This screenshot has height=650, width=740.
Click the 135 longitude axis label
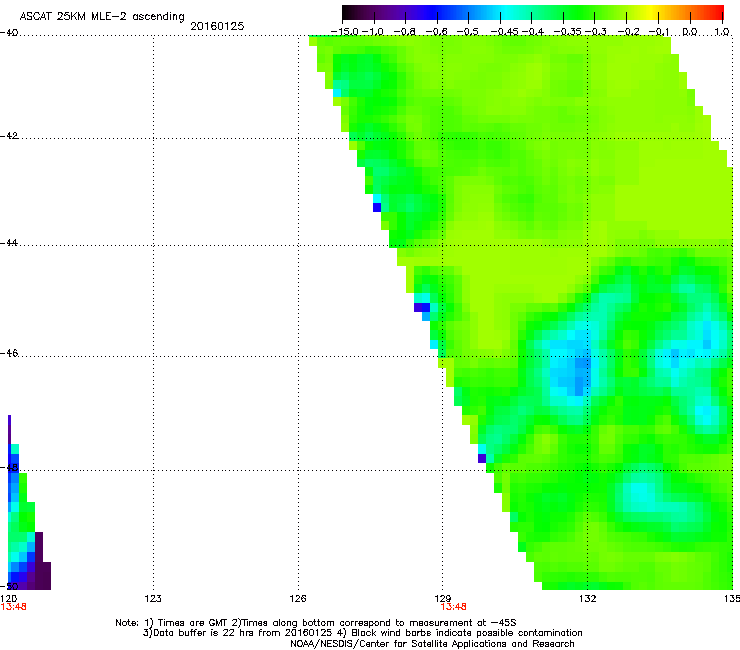pyautogui.click(x=732, y=599)
